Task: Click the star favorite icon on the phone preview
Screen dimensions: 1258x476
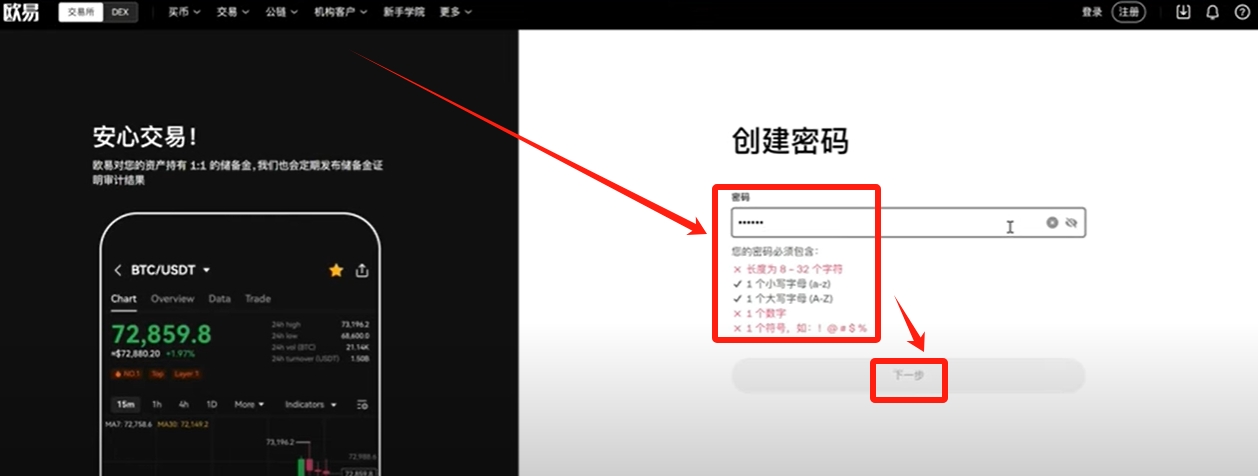Action: point(336,270)
